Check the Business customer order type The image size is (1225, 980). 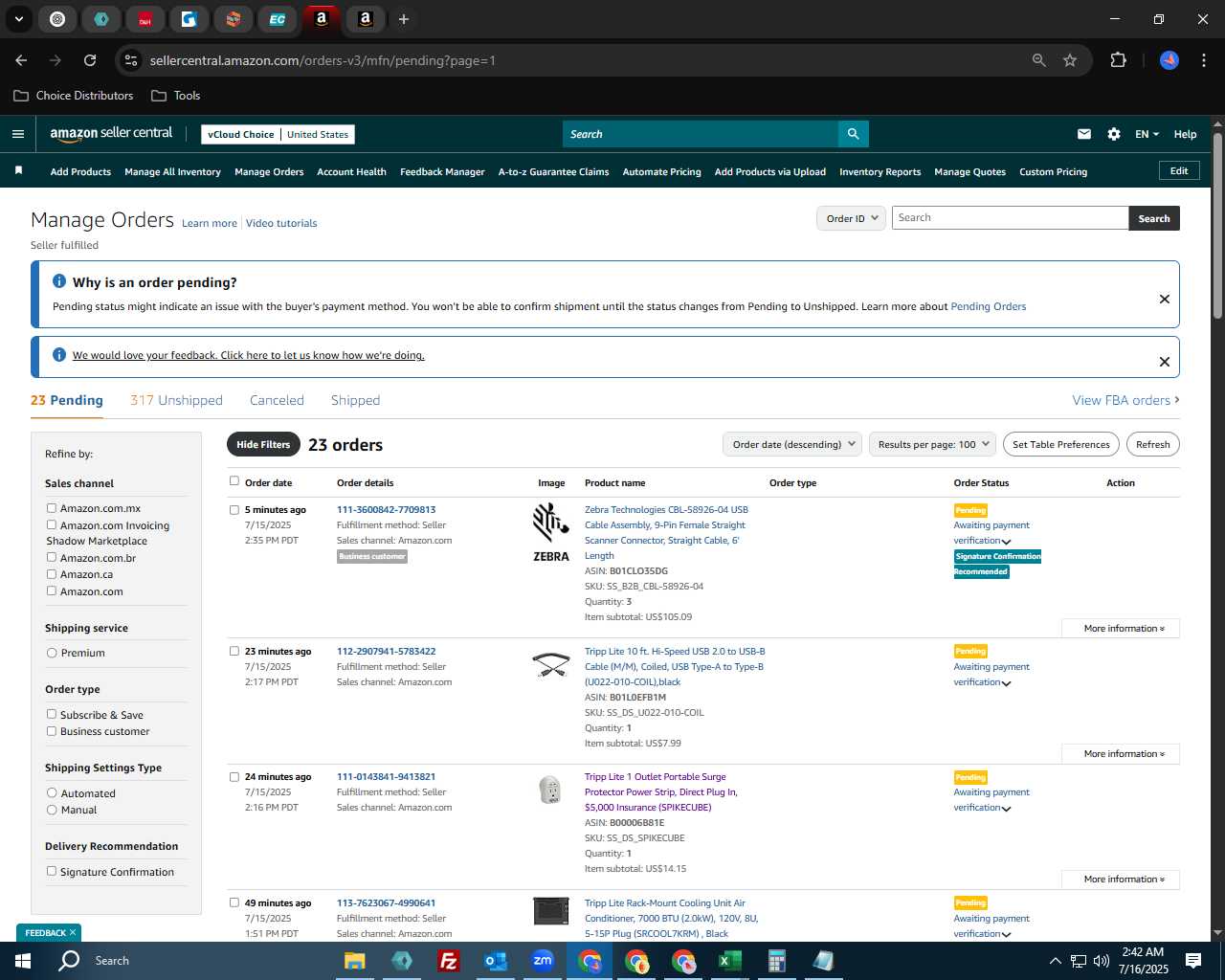click(x=52, y=731)
